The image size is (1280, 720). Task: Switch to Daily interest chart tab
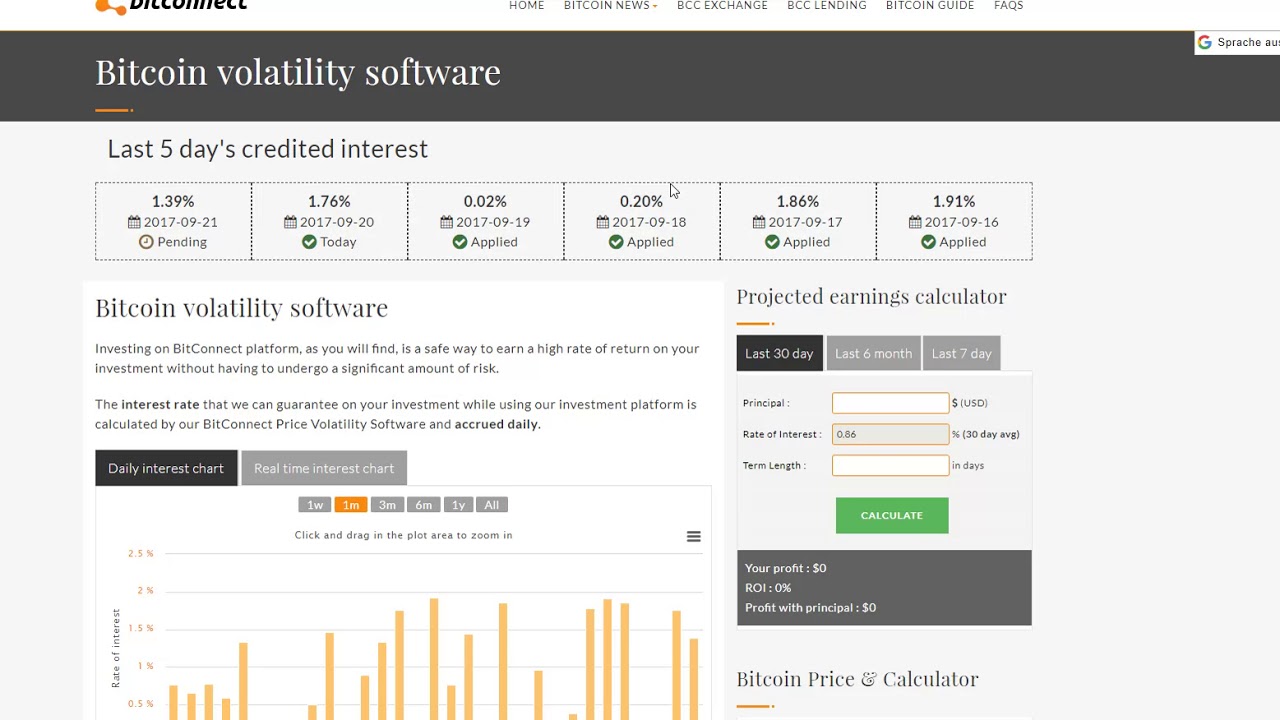(166, 468)
